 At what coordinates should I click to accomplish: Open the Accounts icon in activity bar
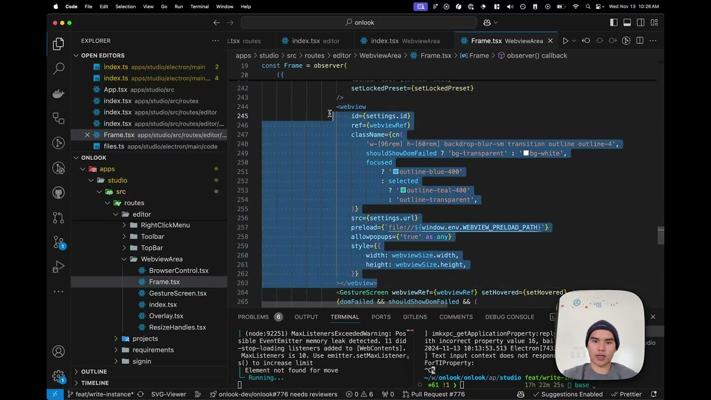point(58,351)
